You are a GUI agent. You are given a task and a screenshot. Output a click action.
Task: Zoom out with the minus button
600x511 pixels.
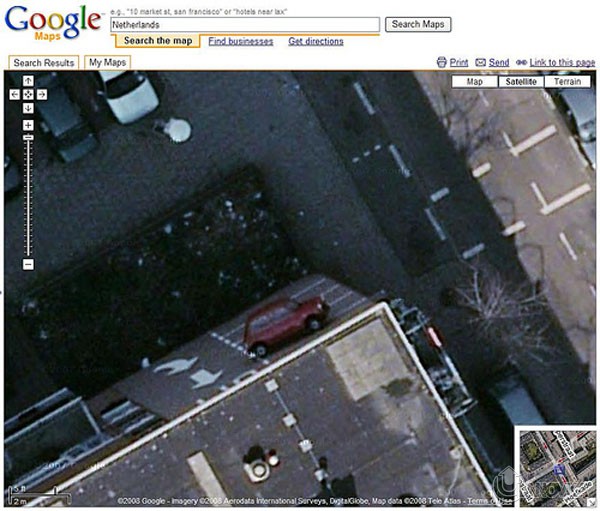[28, 264]
